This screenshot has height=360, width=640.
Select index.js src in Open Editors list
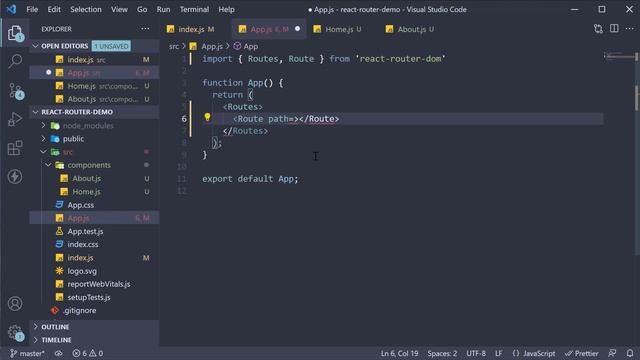(x=94, y=60)
